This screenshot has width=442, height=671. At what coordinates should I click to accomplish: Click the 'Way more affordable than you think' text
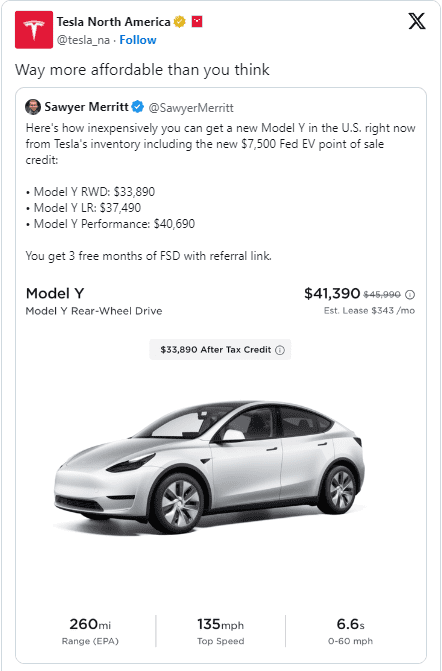coord(142,69)
